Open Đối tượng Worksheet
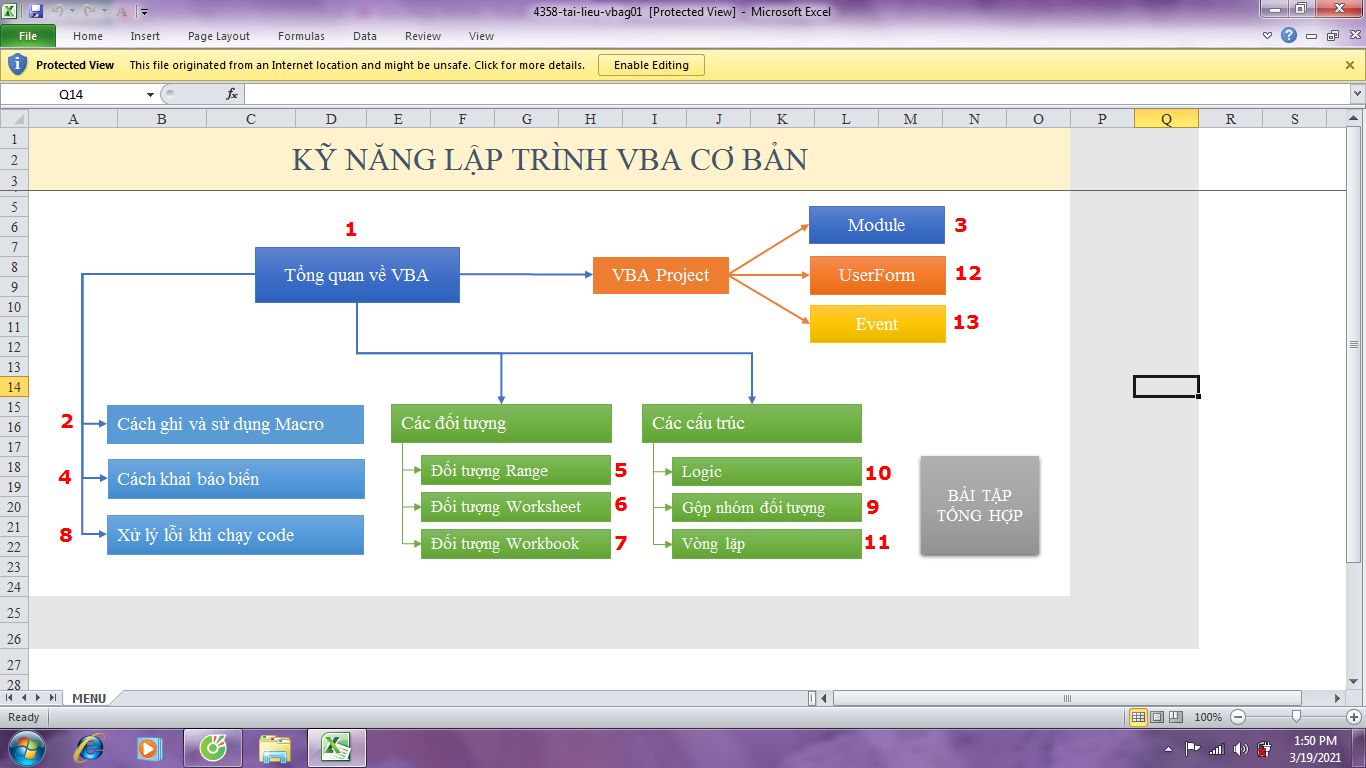 click(x=515, y=507)
